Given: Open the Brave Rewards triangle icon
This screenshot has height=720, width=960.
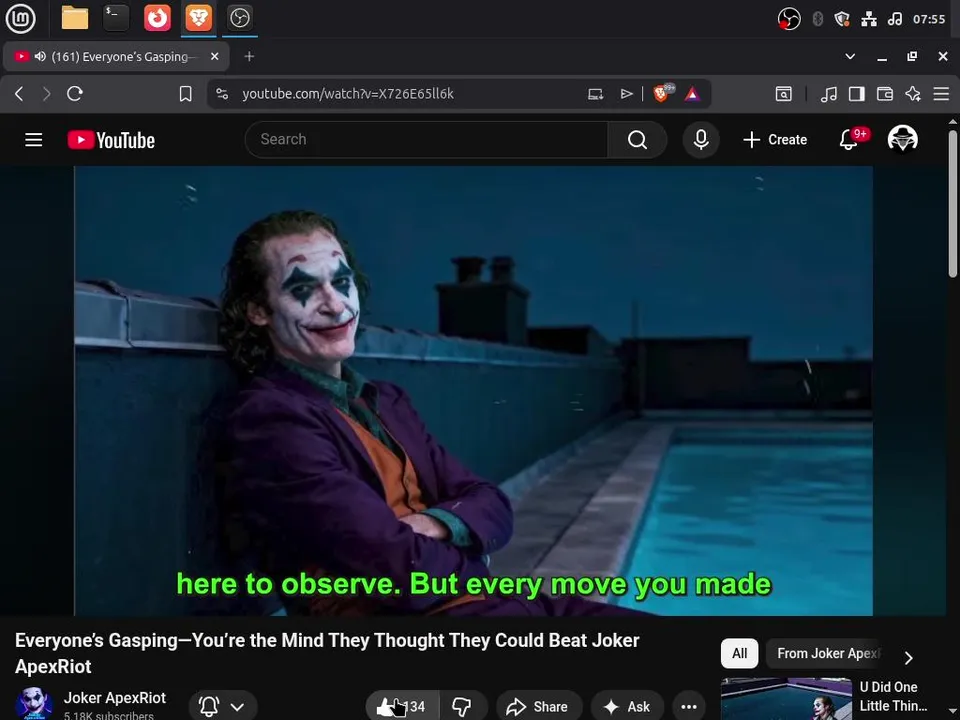Looking at the screenshot, I should [x=692, y=94].
